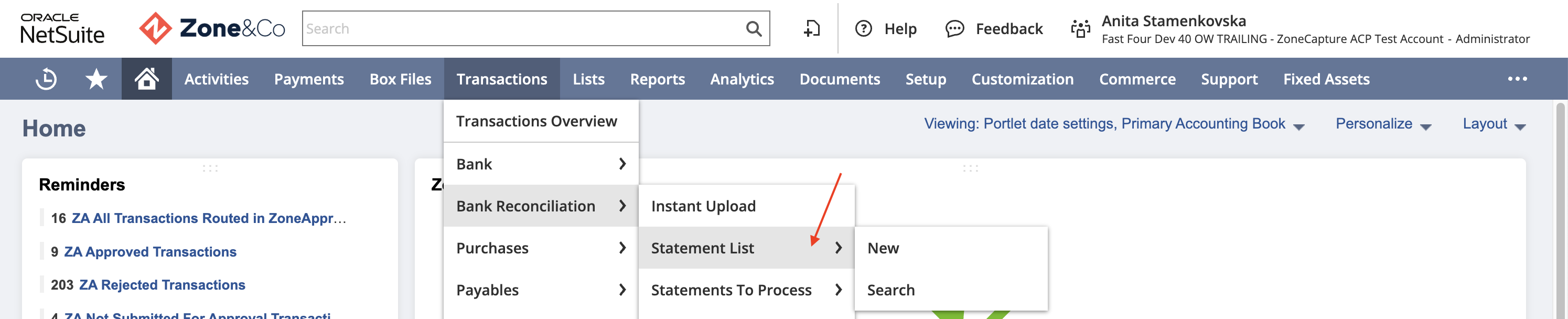Expand the Statement List submenu
Screen dimensions: 1568x319
point(746,248)
